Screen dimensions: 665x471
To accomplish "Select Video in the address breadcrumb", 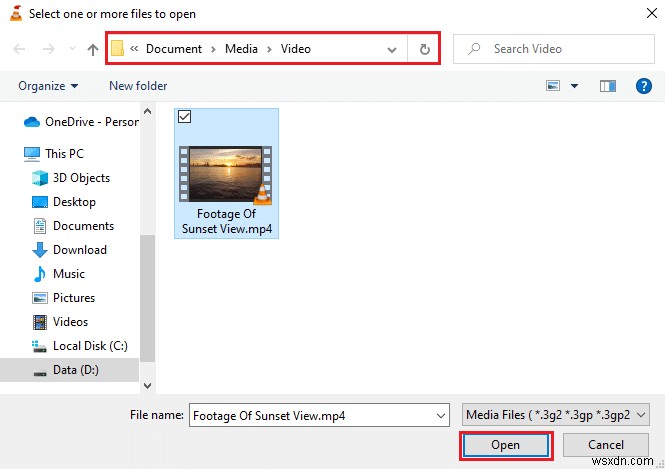I will 296,49.
